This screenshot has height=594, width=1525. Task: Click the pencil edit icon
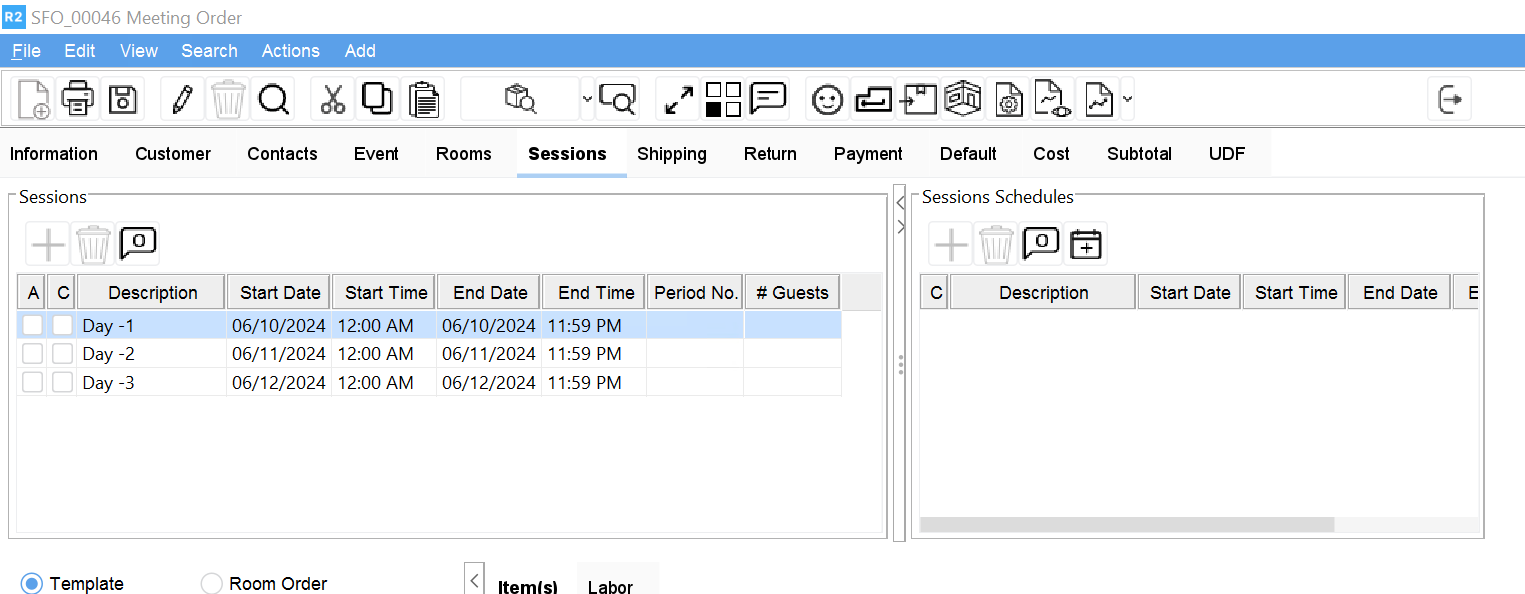click(x=182, y=99)
